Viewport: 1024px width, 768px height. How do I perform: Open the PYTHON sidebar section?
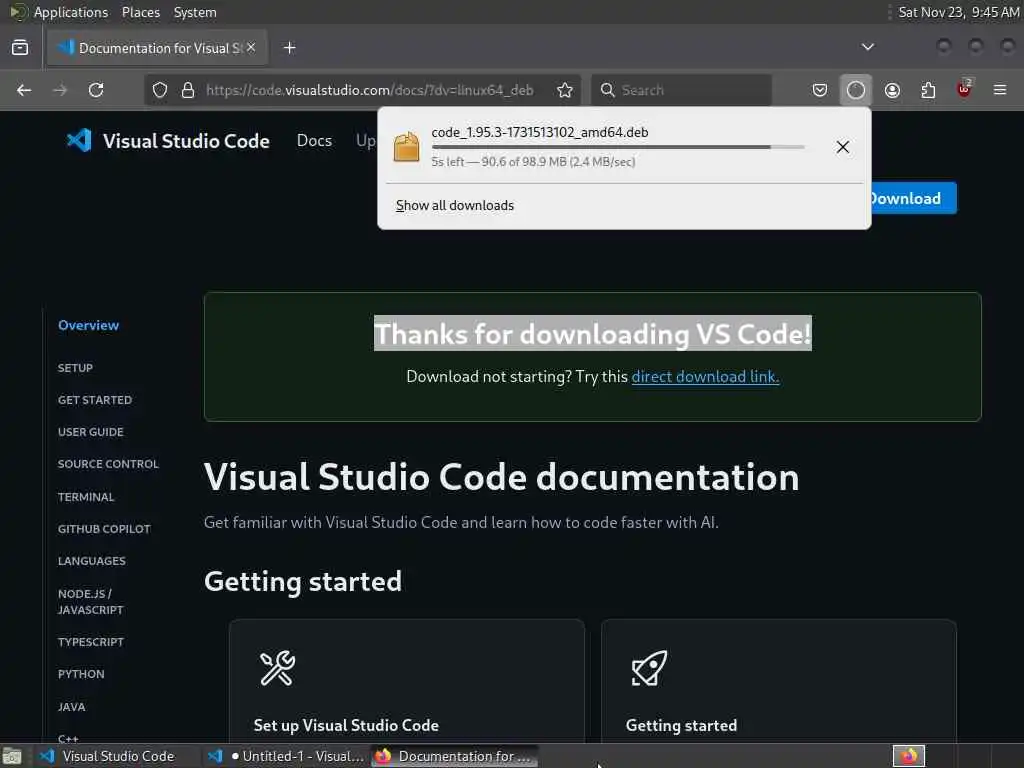81,674
